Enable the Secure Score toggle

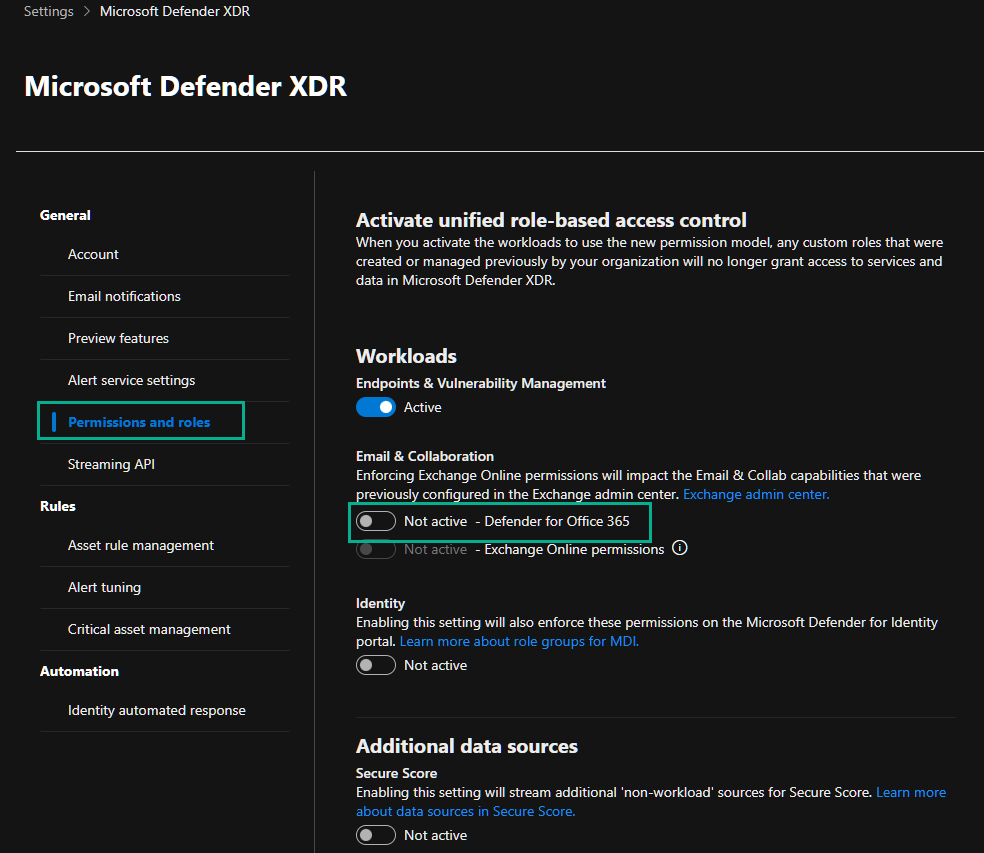[375, 835]
